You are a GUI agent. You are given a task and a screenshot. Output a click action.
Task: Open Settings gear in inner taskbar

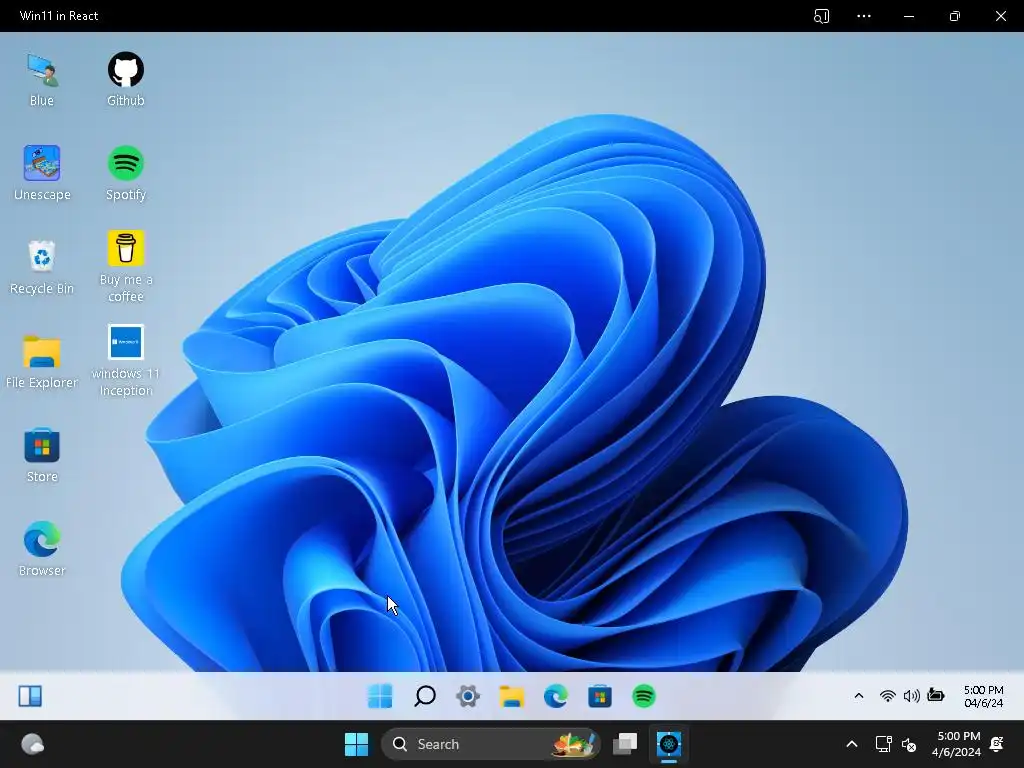[468, 696]
